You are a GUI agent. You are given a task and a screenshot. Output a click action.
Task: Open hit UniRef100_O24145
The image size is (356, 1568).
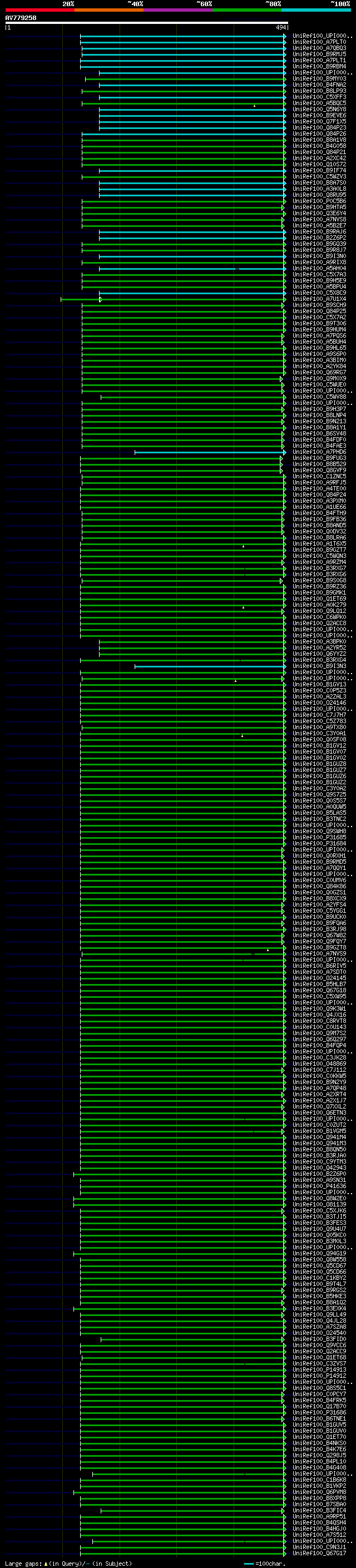(x=319, y=978)
